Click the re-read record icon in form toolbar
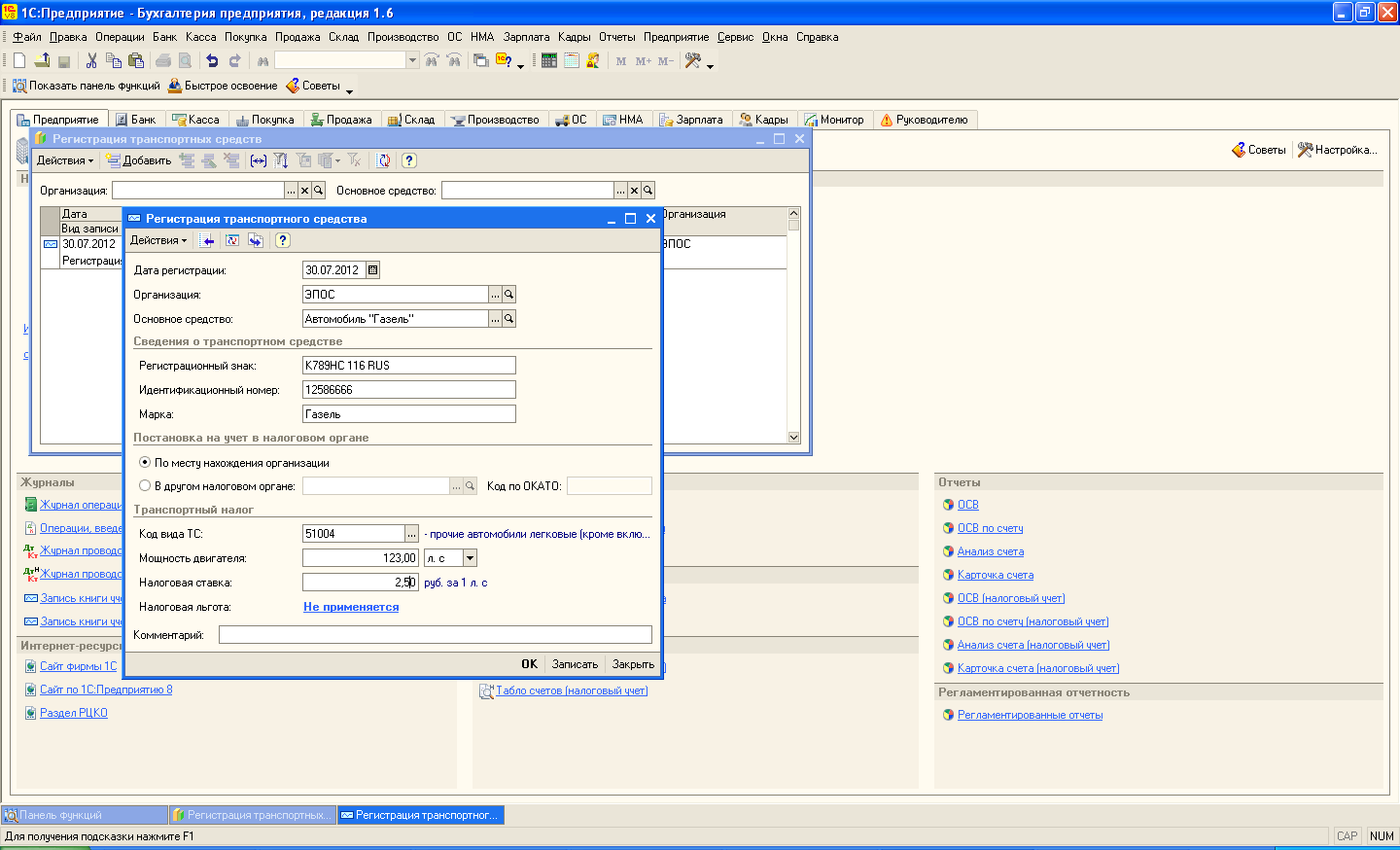 [232, 240]
